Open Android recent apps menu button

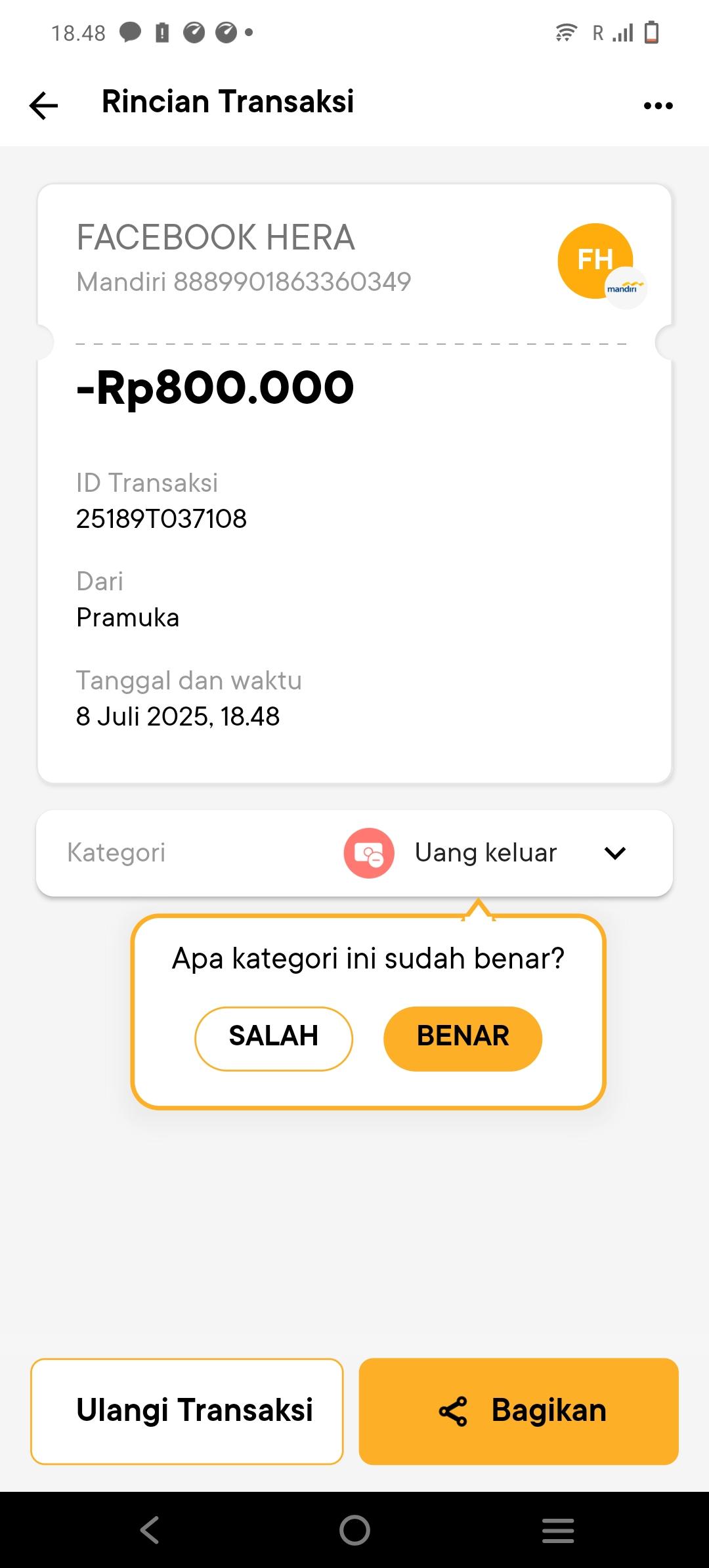click(558, 1530)
